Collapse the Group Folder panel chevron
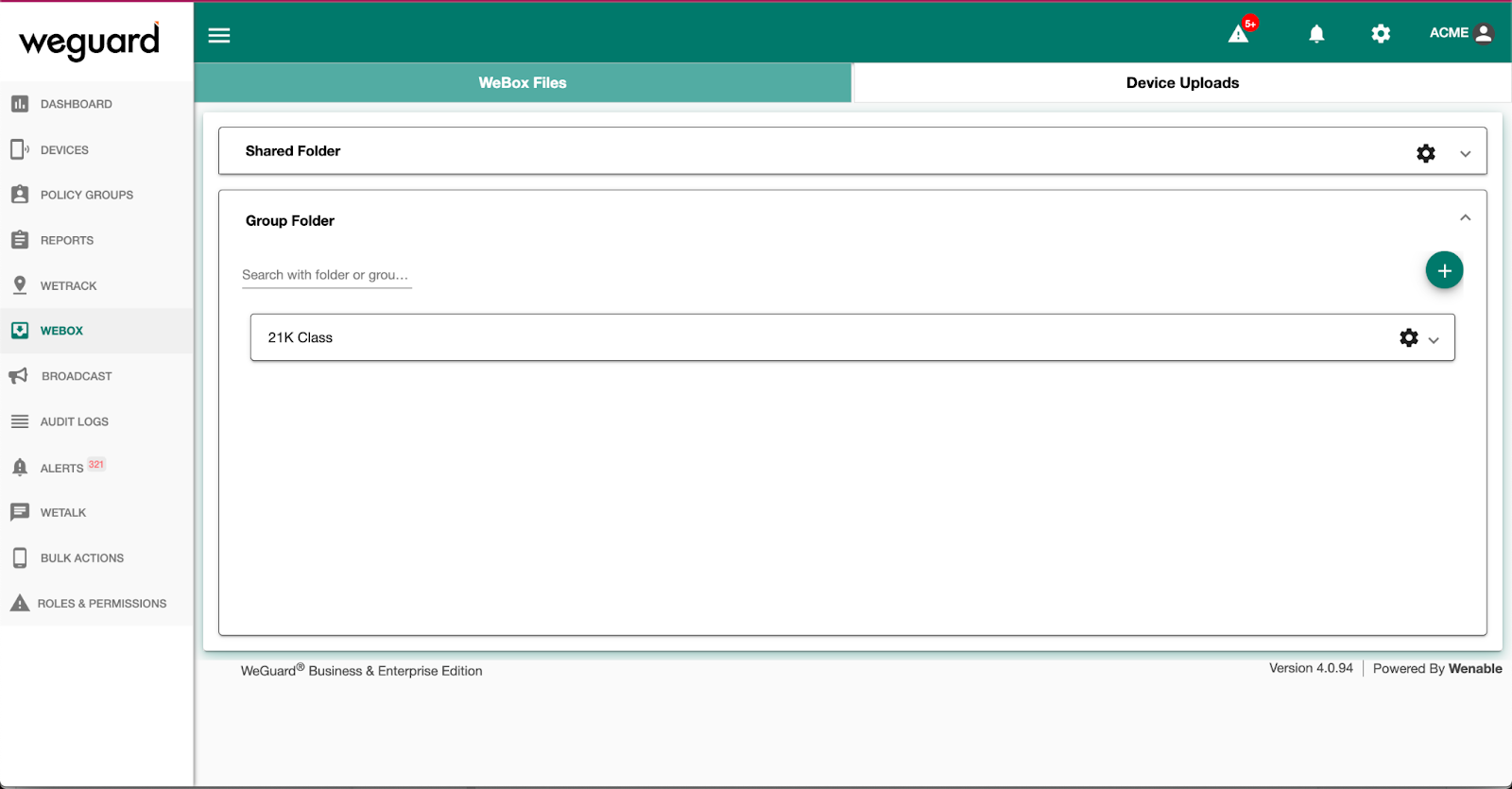 (1466, 217)
